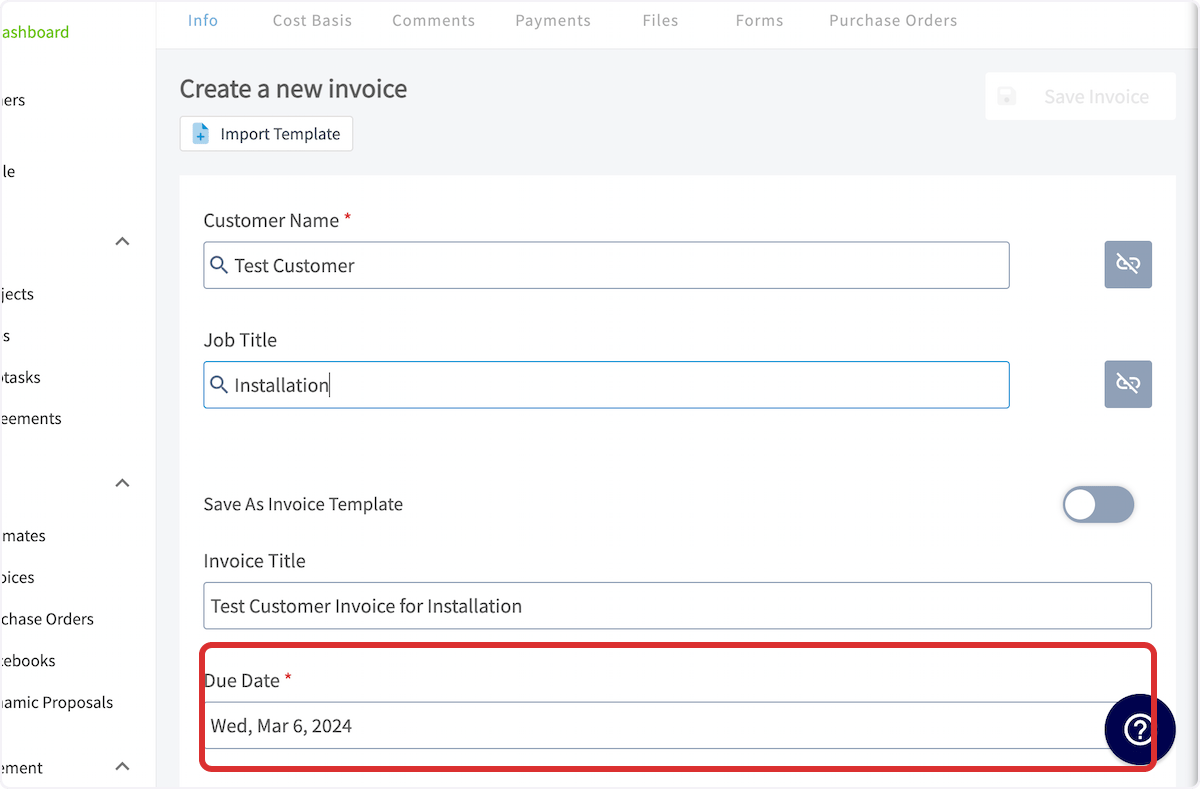Open Estimates in the sidebar
The width and height of the screenshot is (1200, 789).
pyautogui.click(x=23, y=536)
